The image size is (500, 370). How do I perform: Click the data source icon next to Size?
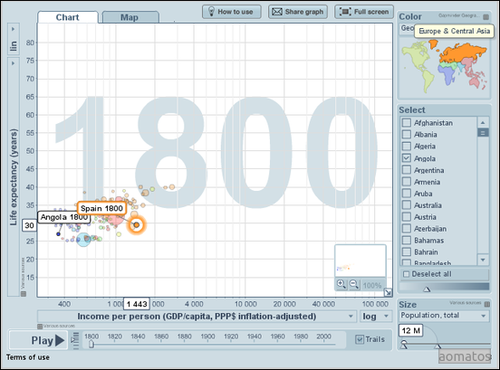pyautogui.click(x=487, y=304)
